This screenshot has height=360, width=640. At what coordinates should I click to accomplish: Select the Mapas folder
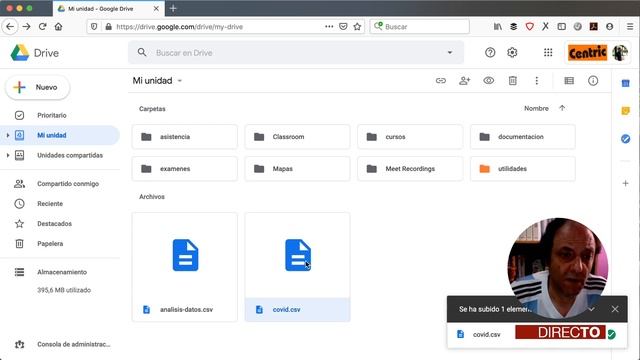(298, 169)
